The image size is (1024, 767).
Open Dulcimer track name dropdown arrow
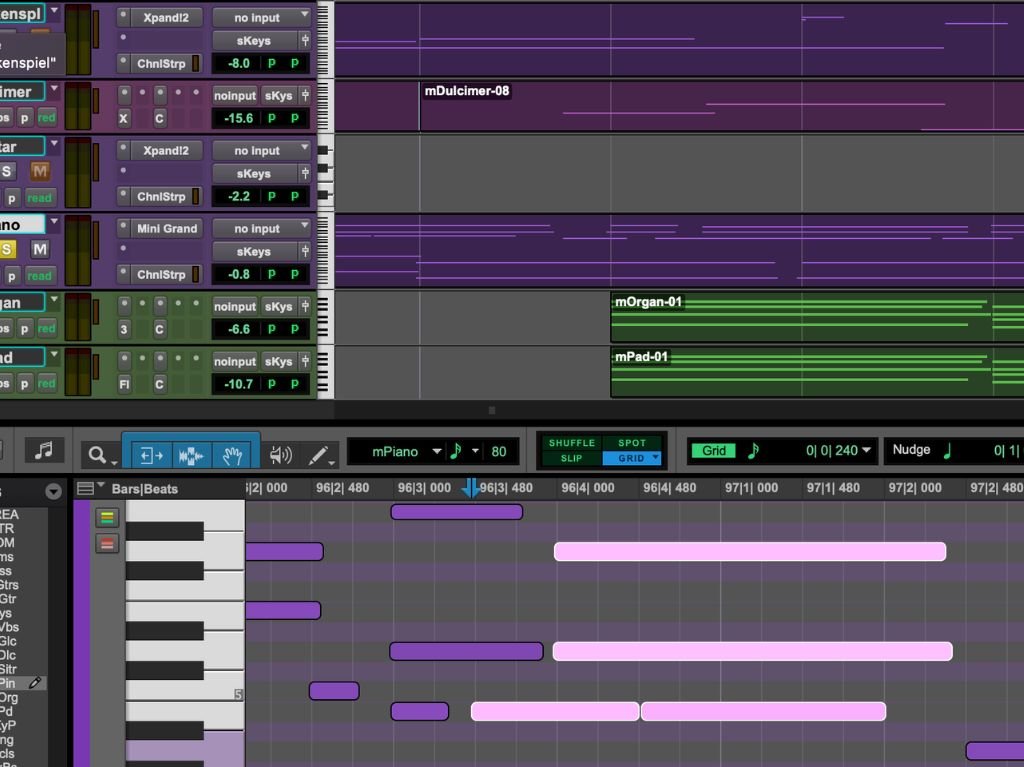tap(54, 89)
